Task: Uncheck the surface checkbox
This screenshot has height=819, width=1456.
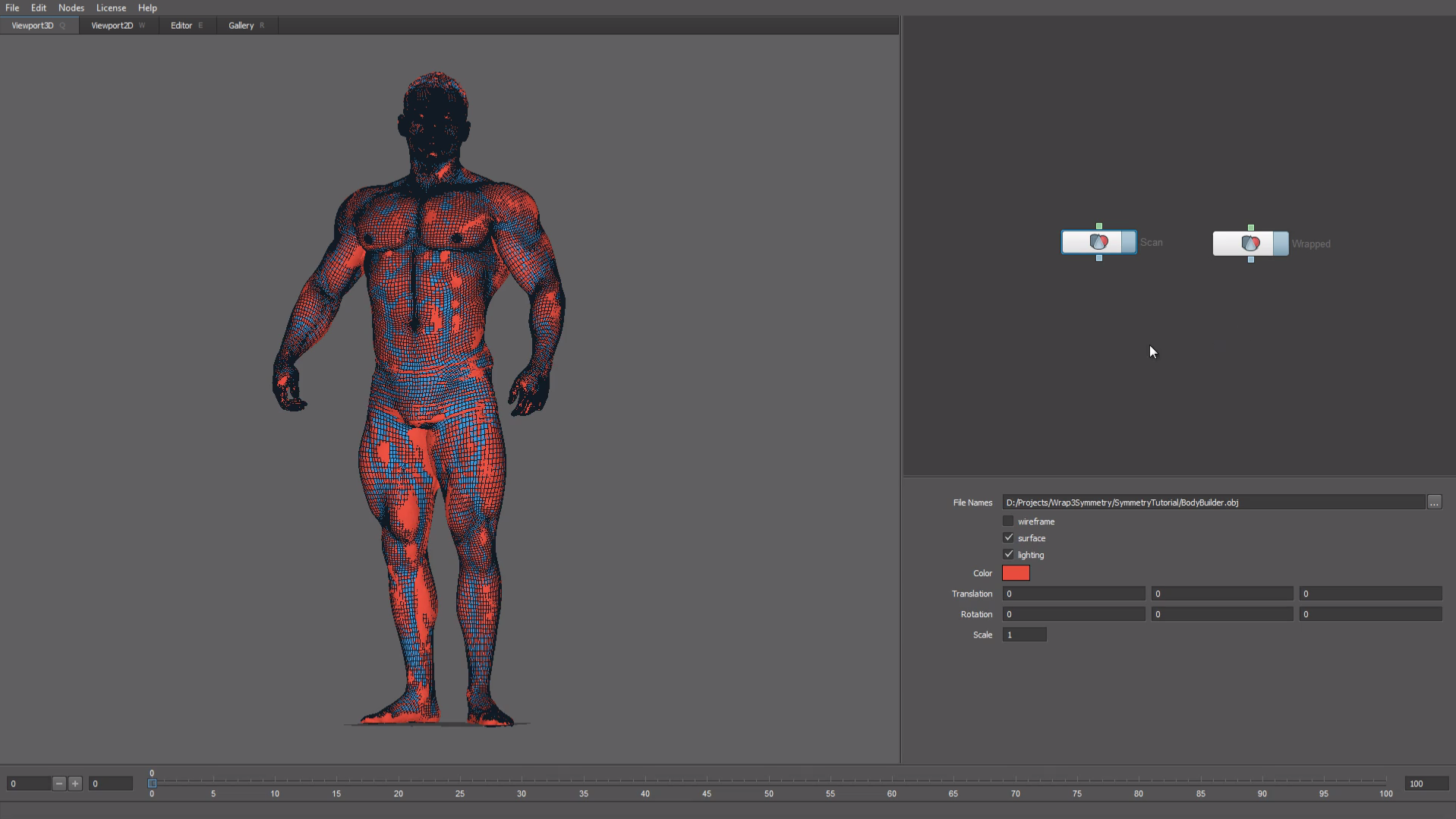Action: (x=1008, y=537)
